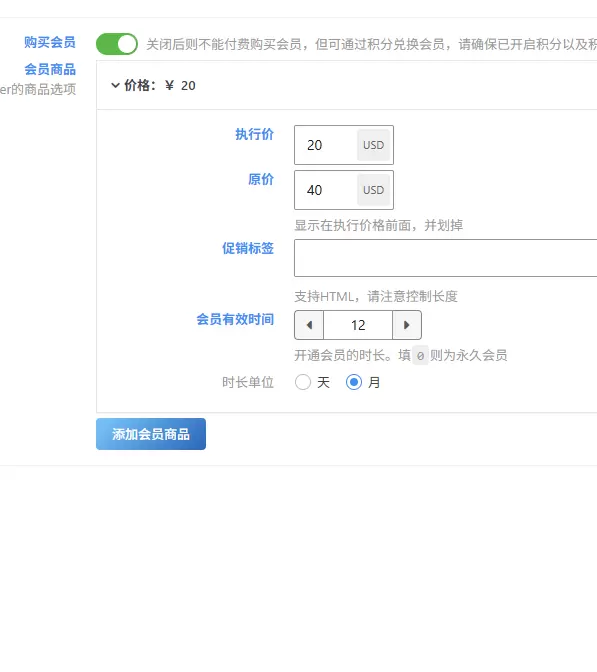
Task: Click the 促销标签 field label
Action: click(248, 248)
